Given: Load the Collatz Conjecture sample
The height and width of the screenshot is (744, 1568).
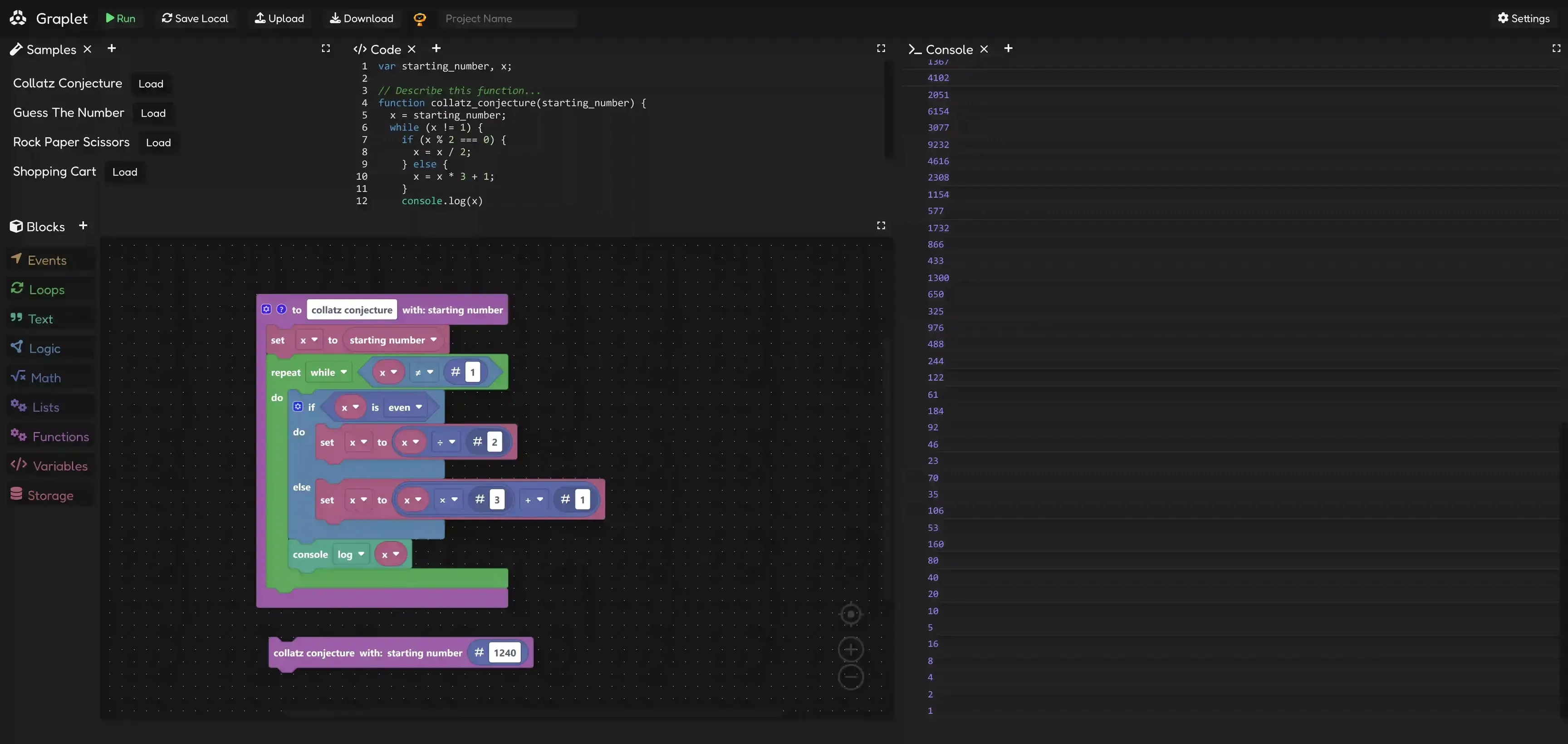Looking at the screenshot, I should tap(150, 84).
